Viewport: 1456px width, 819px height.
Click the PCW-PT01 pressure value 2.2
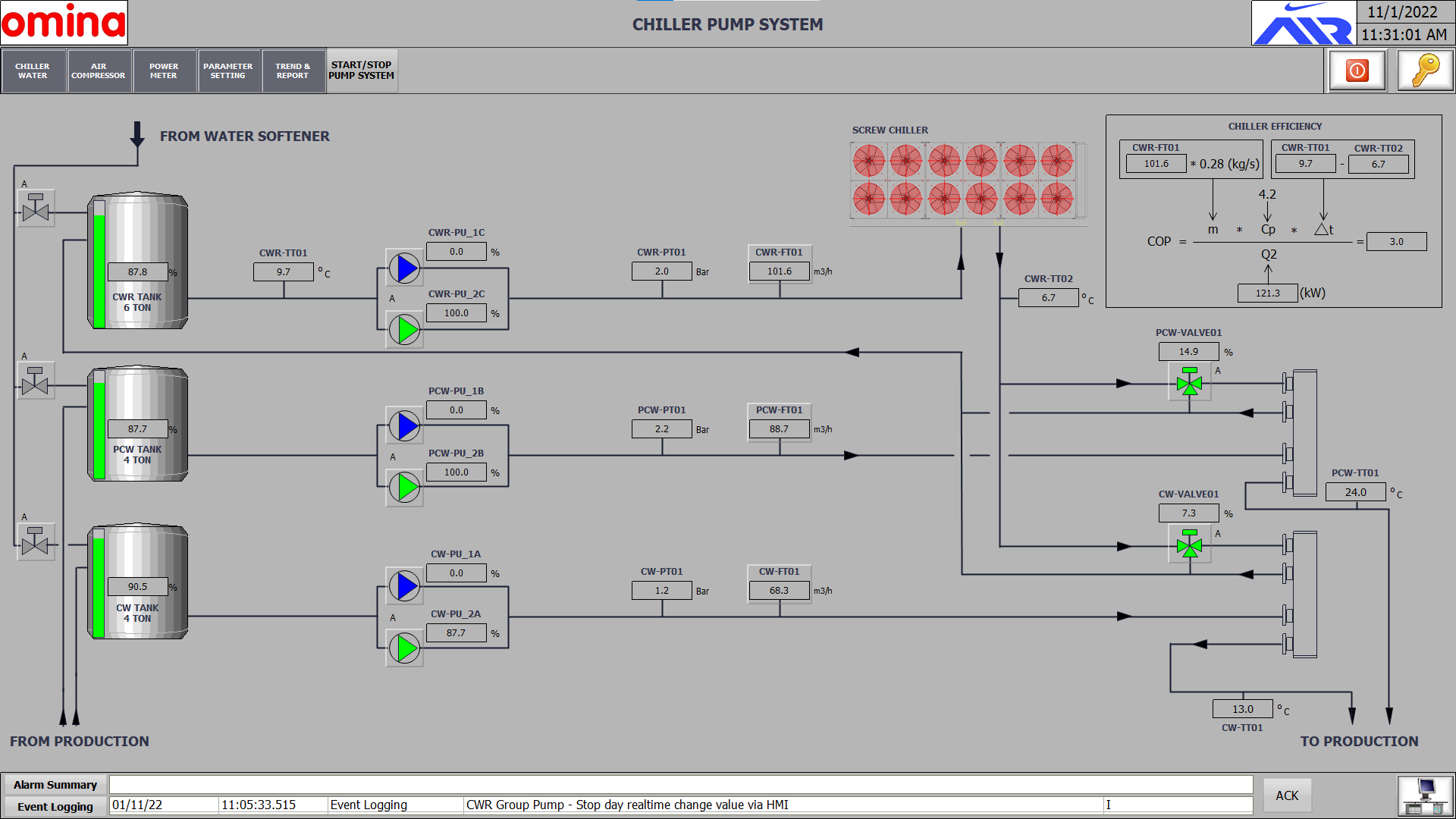point(662,429)
